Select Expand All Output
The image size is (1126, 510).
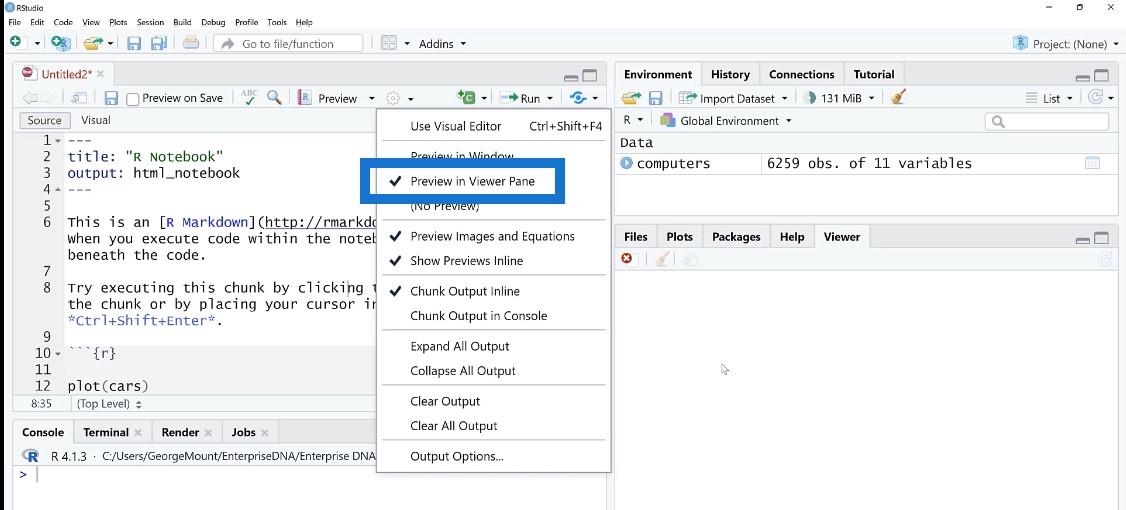[460, 346]
